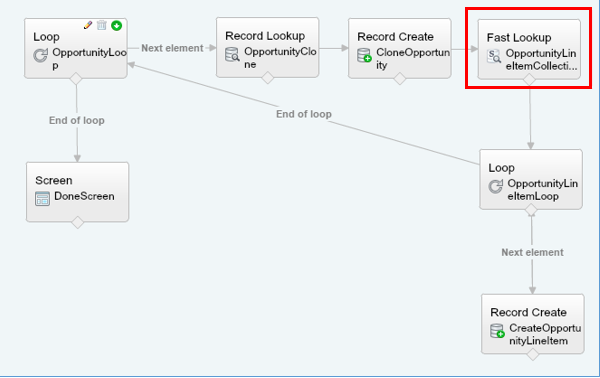
Task: Select the Screen element title
Action: click(54, 181)
